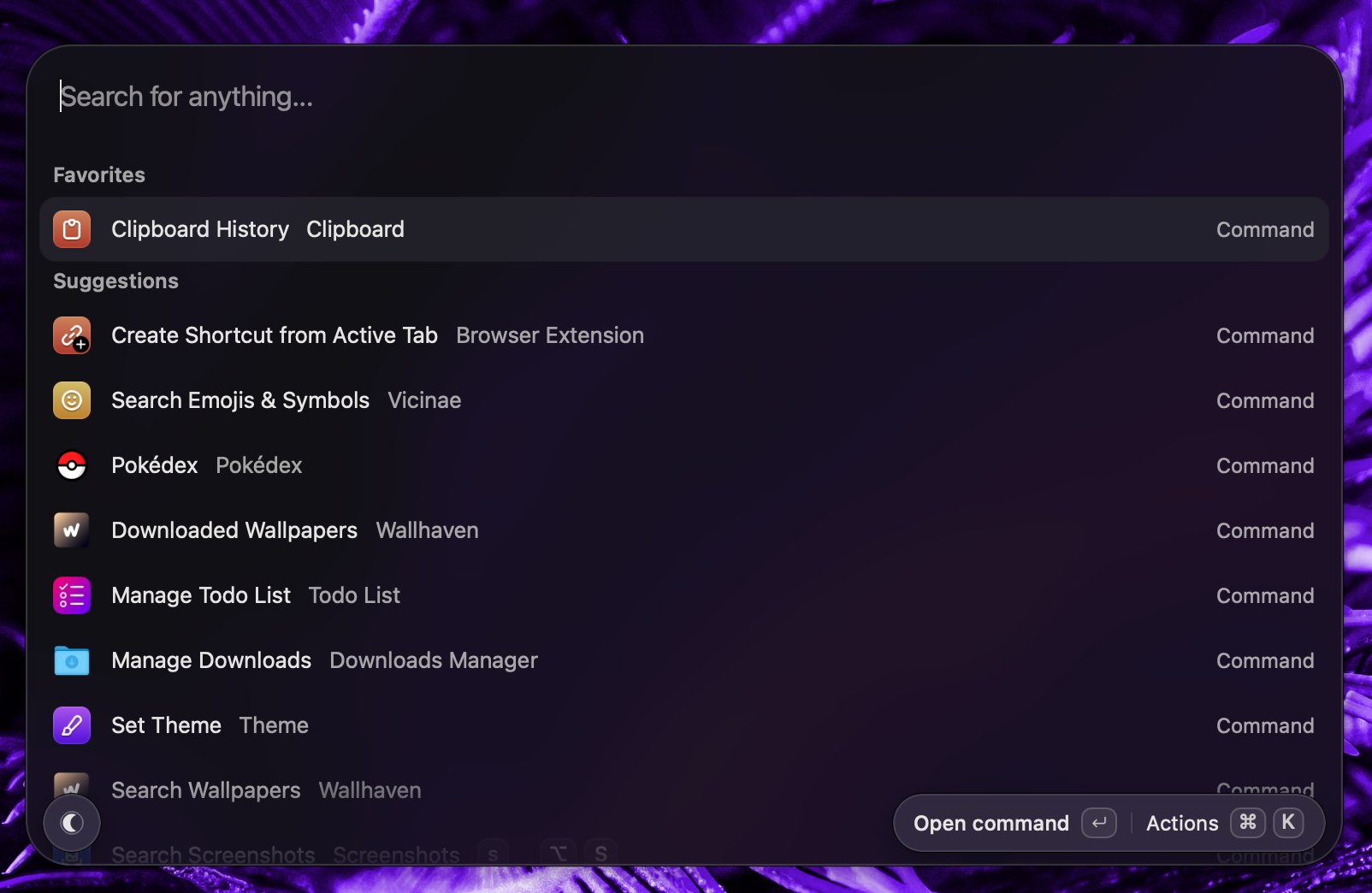The height and width of the screenshot is (893, 1372).
Task: Click the Clipboard History icon
Action: click(72, 229)
